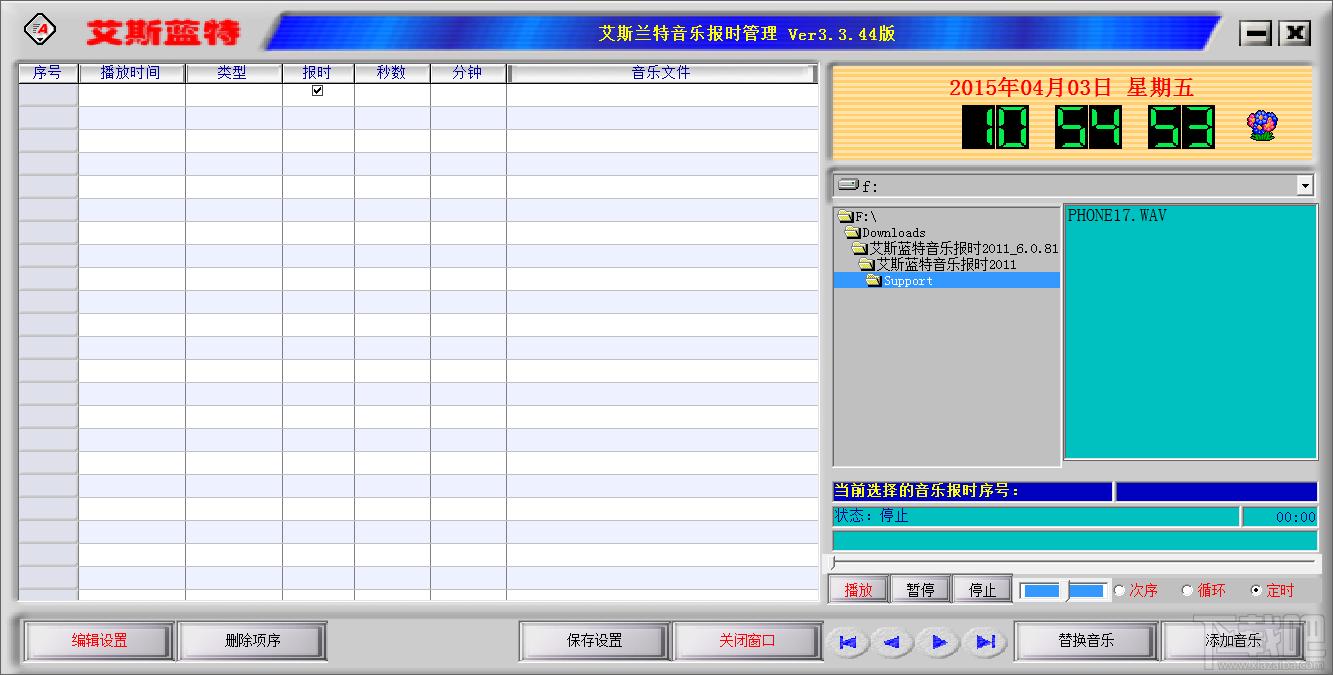Click the flower icon beside the clock
Screen dimensions: 1333x675
coord(1262,126)
